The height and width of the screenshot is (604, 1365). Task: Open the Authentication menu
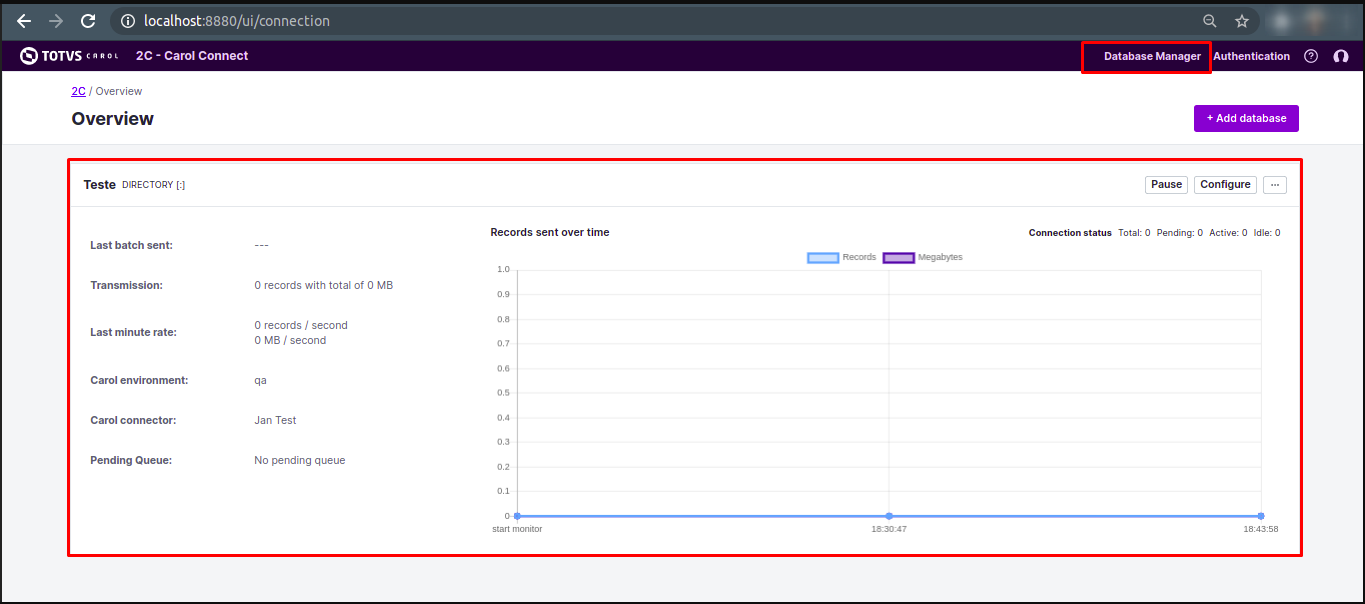pos(1251,57)
